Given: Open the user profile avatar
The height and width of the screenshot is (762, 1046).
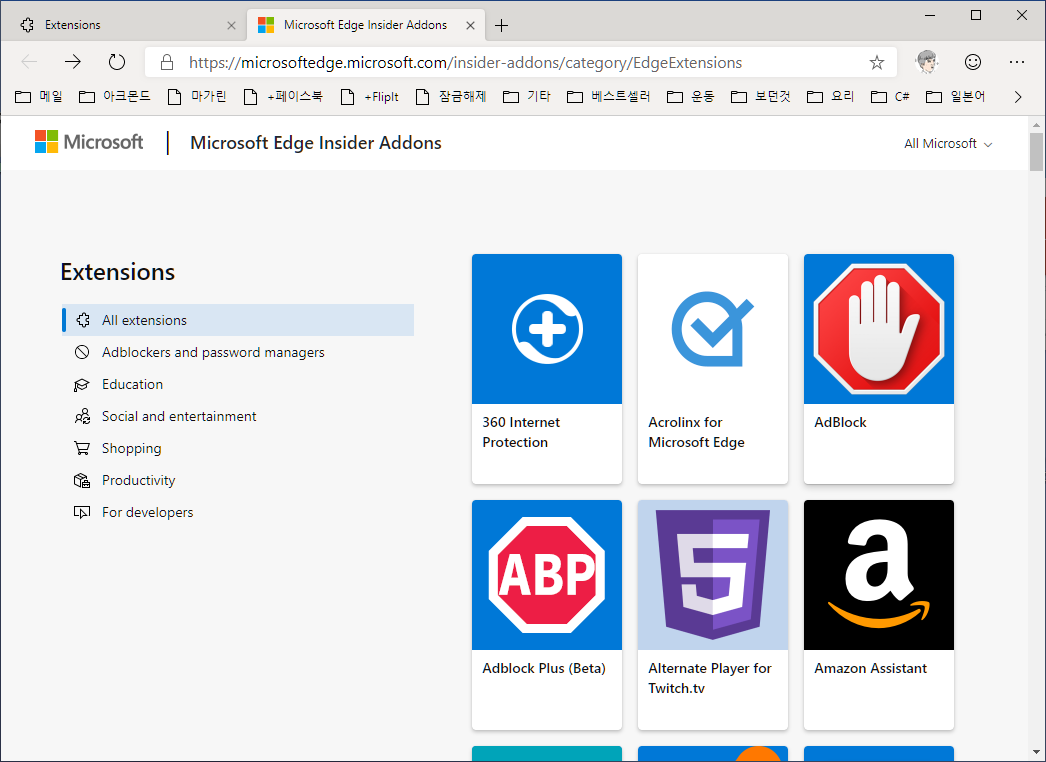Looking at the screenshot, I should point(927,62).
